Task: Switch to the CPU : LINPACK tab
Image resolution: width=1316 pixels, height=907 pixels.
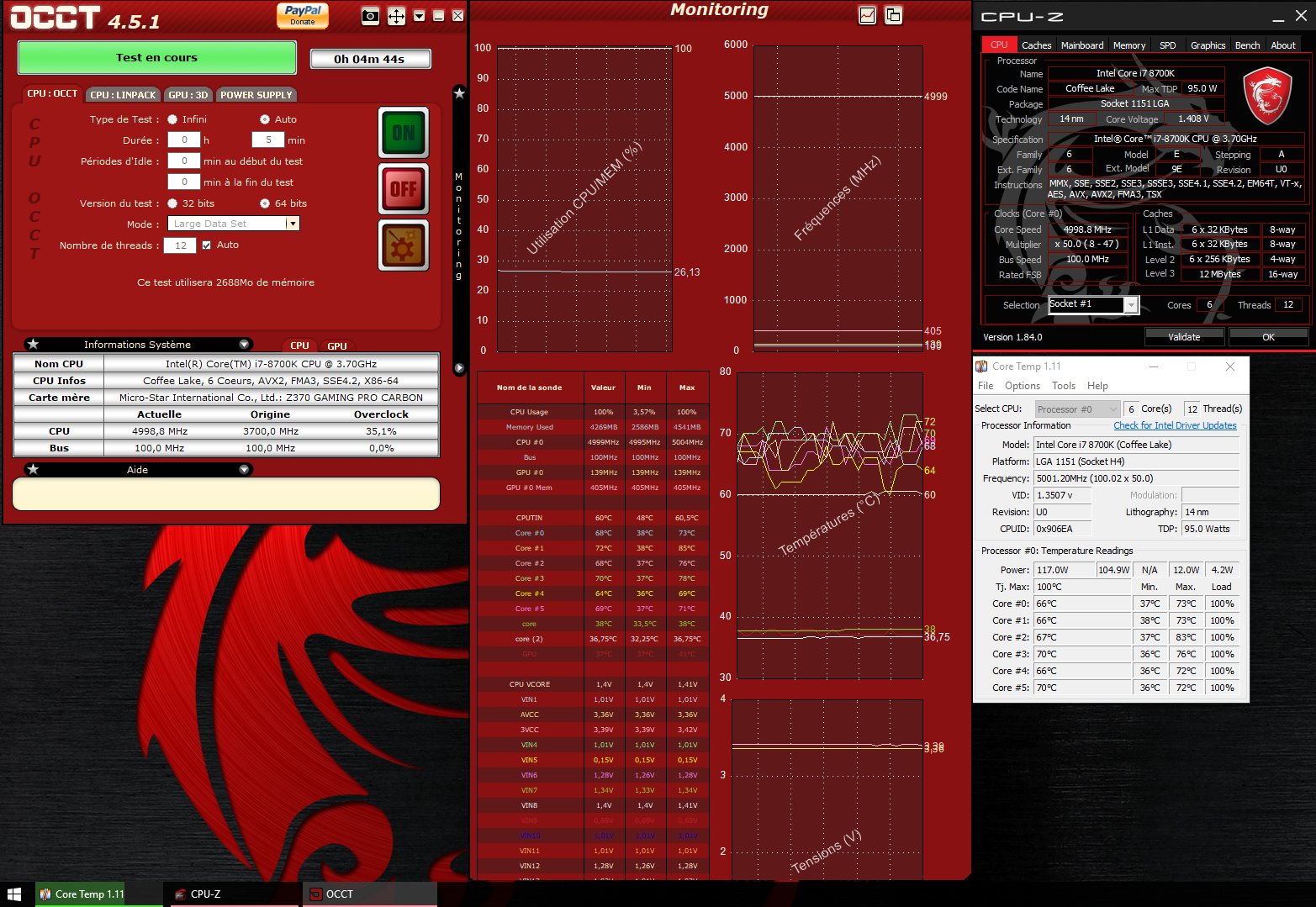Action: (123, 95)
